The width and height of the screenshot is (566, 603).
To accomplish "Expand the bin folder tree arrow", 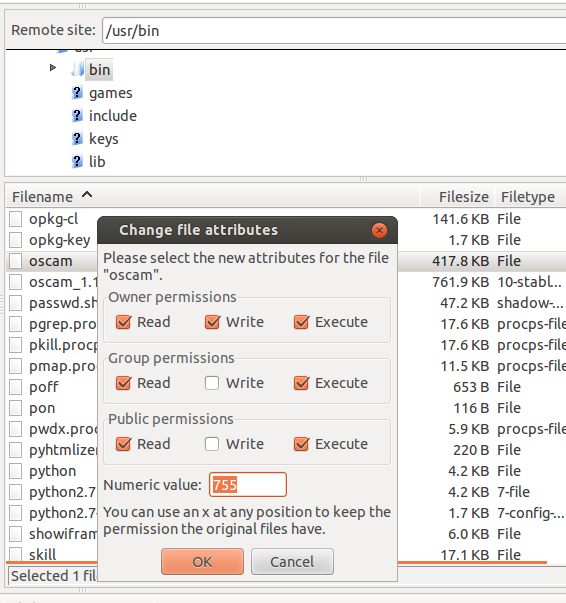I will pyautogui.click(x=53, y=68).
